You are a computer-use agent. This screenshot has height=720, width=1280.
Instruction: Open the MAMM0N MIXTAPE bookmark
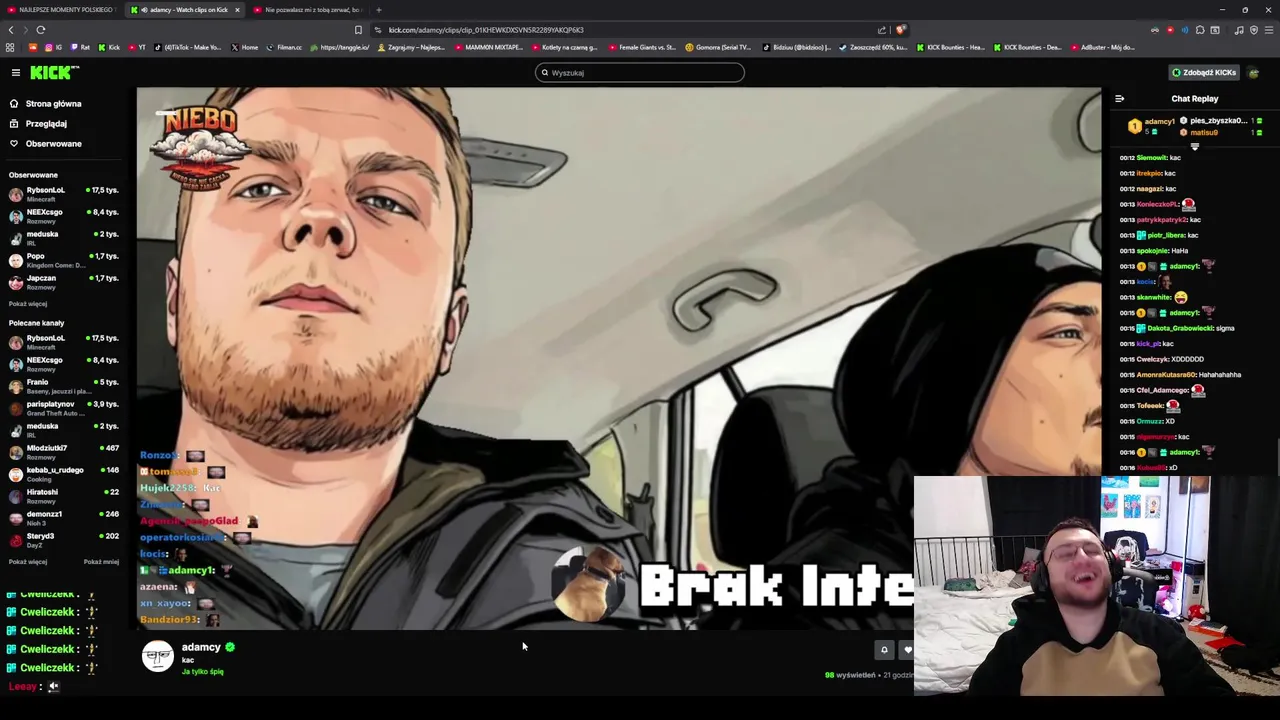point(488,47)
